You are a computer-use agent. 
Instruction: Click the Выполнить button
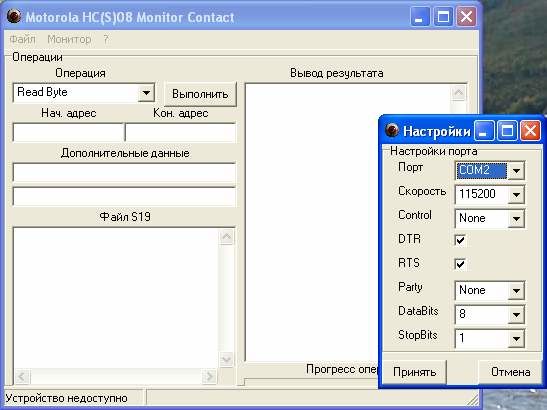click(200, 94)
